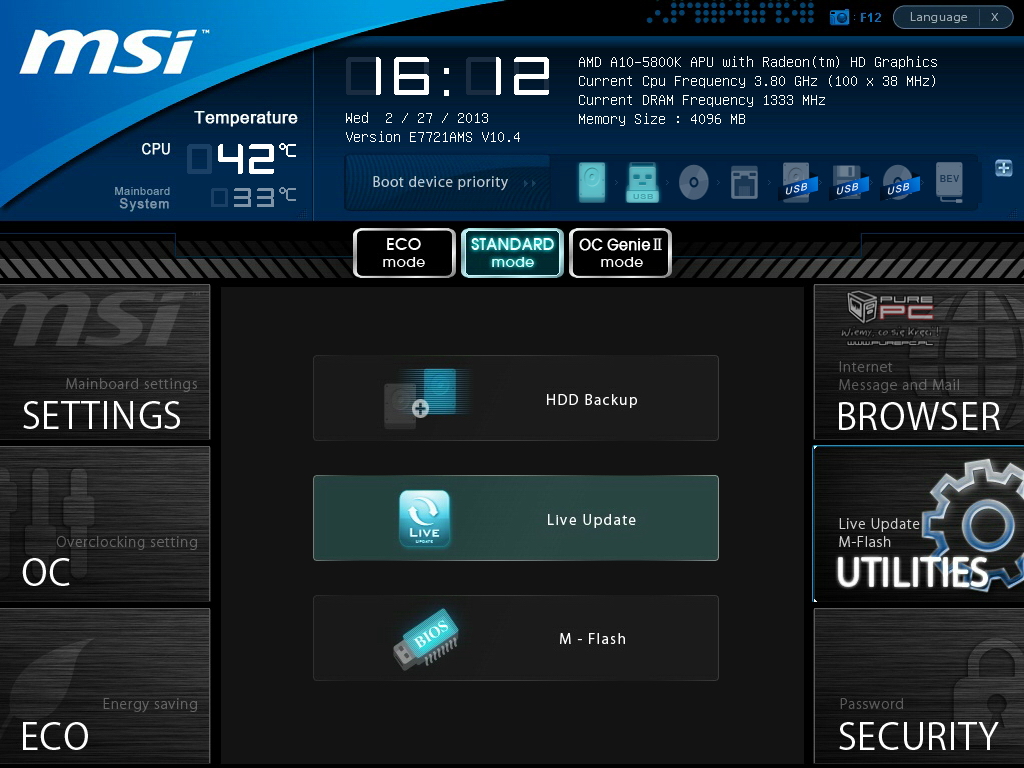Click the Current Cpu Frequency 3.80 GHz text
The width and height of the screenshot is (1024, 768).
(x=757, y=81)
